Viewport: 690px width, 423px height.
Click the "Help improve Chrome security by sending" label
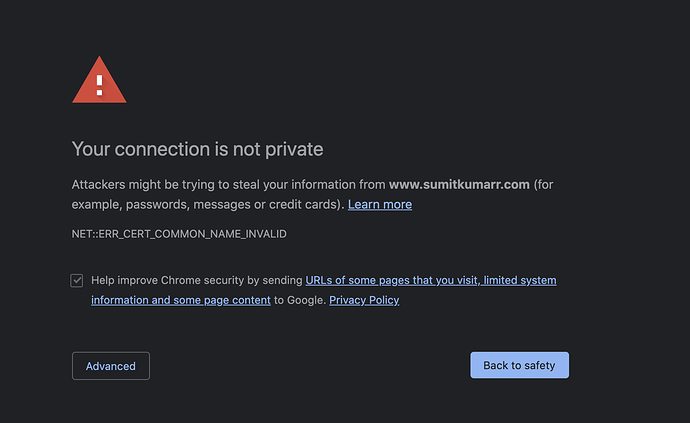(197, 280)
